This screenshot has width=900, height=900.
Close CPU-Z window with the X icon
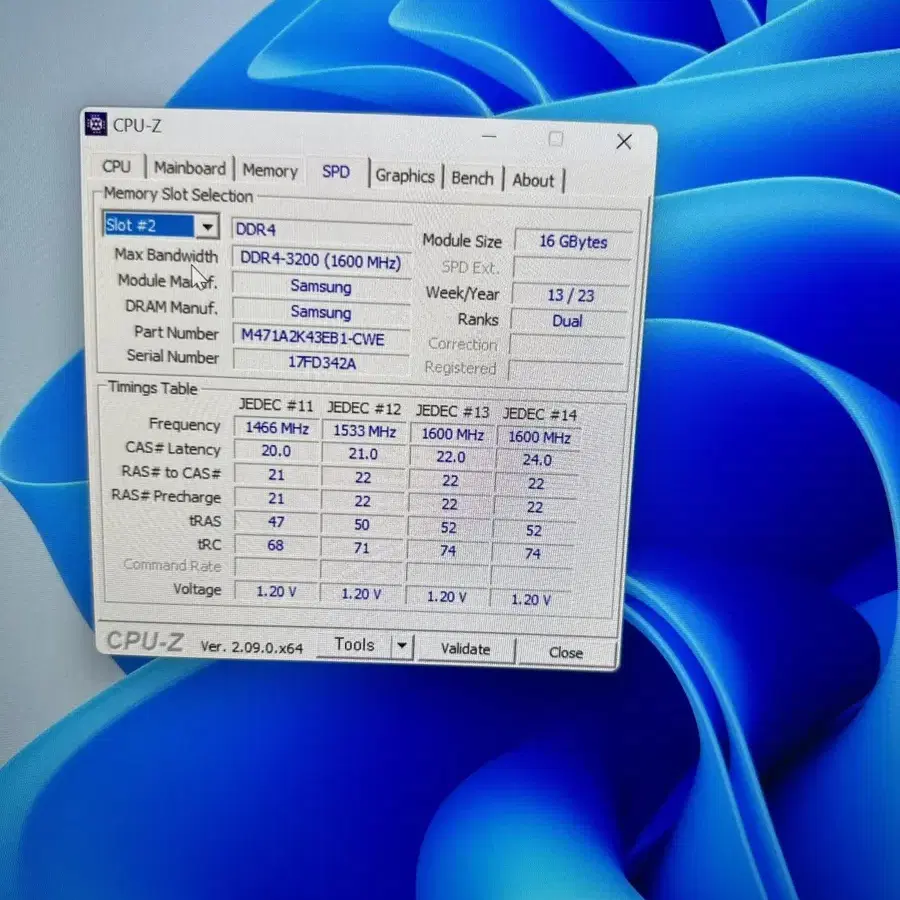624,141
